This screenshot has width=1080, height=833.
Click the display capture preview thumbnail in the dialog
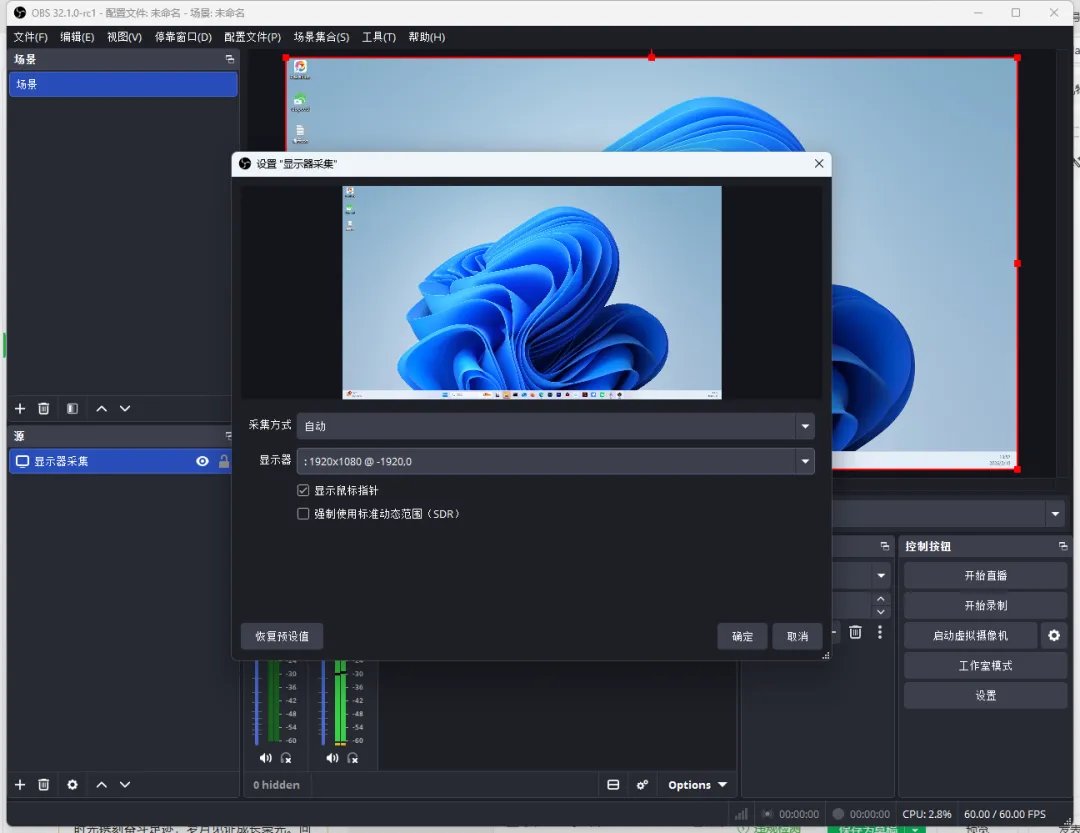pyautogui.click(x=532, y=292)
